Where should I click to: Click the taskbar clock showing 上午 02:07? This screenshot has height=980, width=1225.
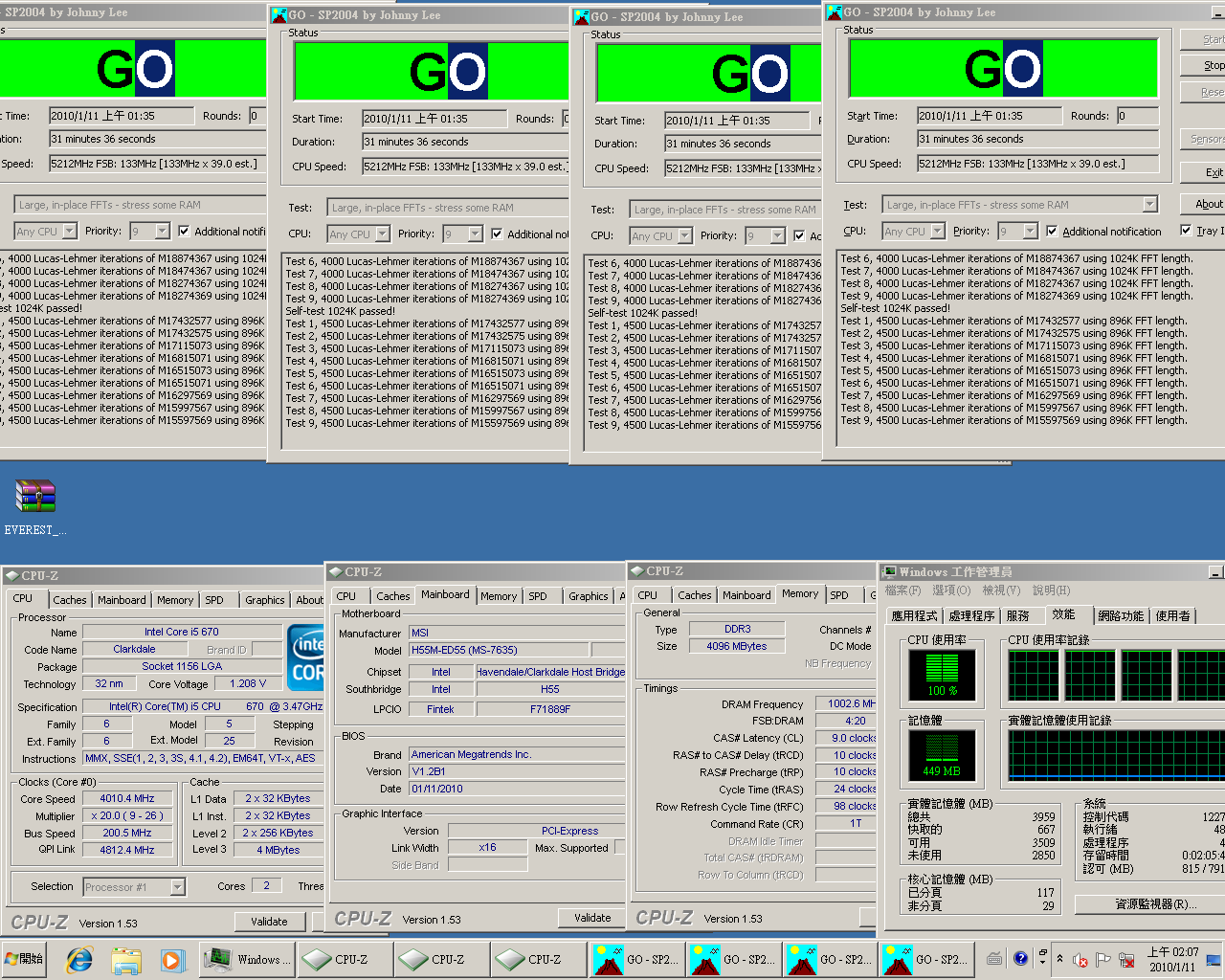coord(1172,960)
